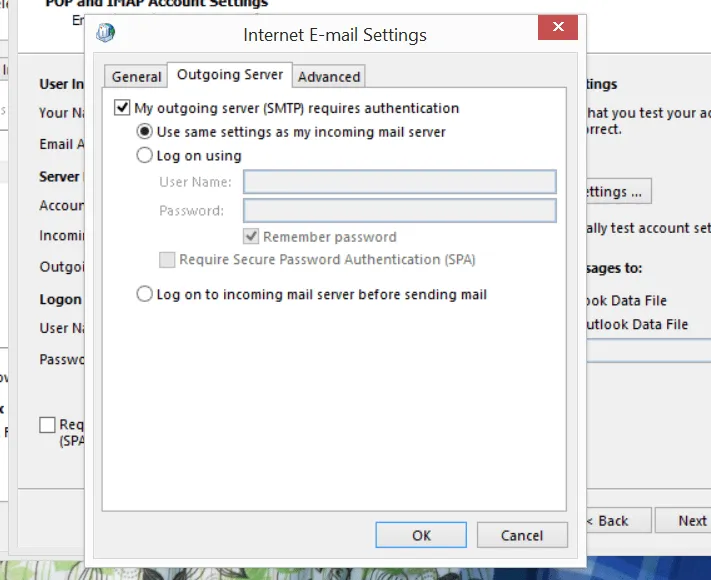This screenshot has width=711, height=580.
Task: Click Back in the account settings window
Action: pyautogui.click(x=618, y=521)
